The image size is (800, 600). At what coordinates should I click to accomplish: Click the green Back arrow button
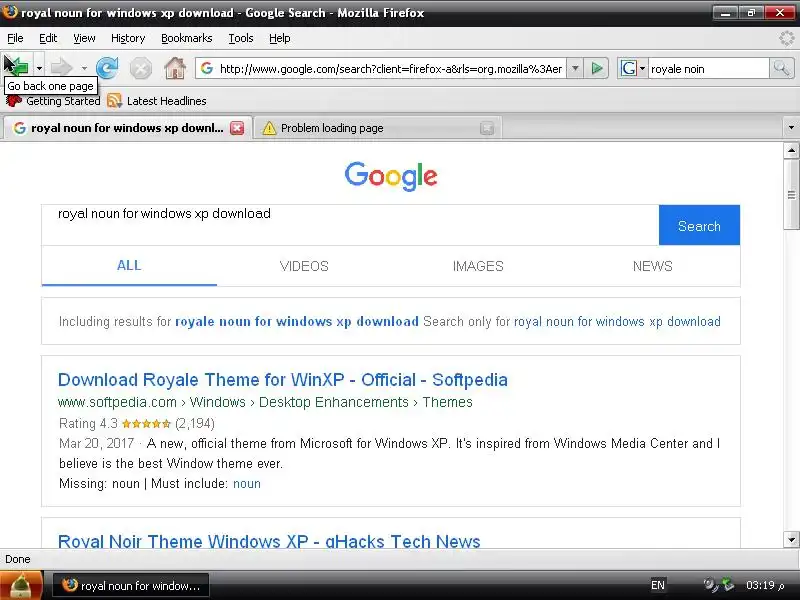click(x=17, y=66)
